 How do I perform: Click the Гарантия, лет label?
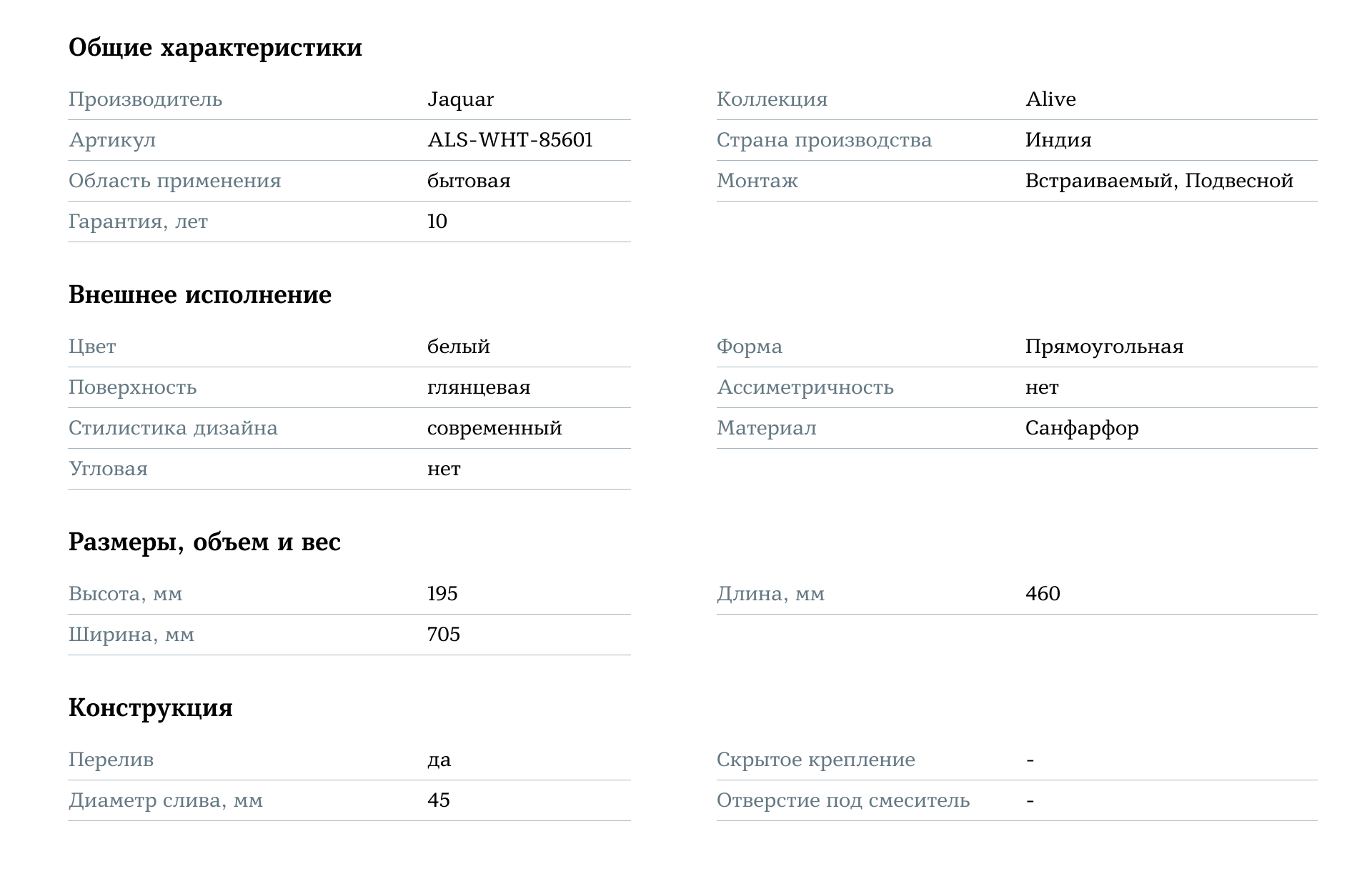(138, 222)
